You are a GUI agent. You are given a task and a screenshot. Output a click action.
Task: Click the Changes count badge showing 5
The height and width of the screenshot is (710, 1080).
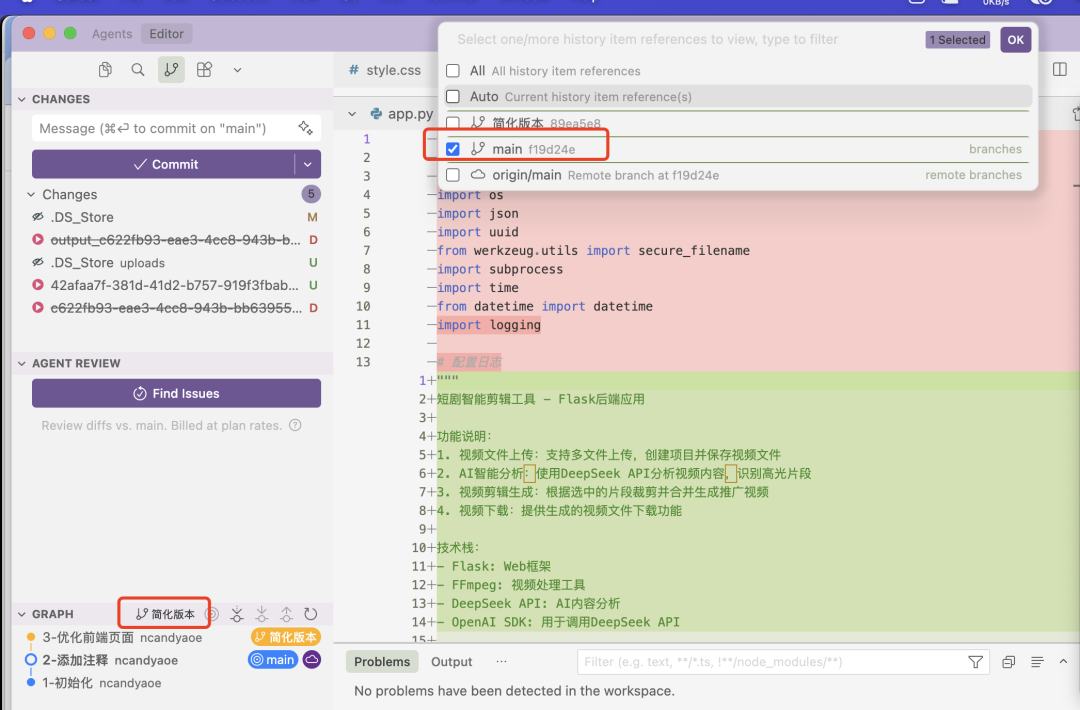(311, 194)
